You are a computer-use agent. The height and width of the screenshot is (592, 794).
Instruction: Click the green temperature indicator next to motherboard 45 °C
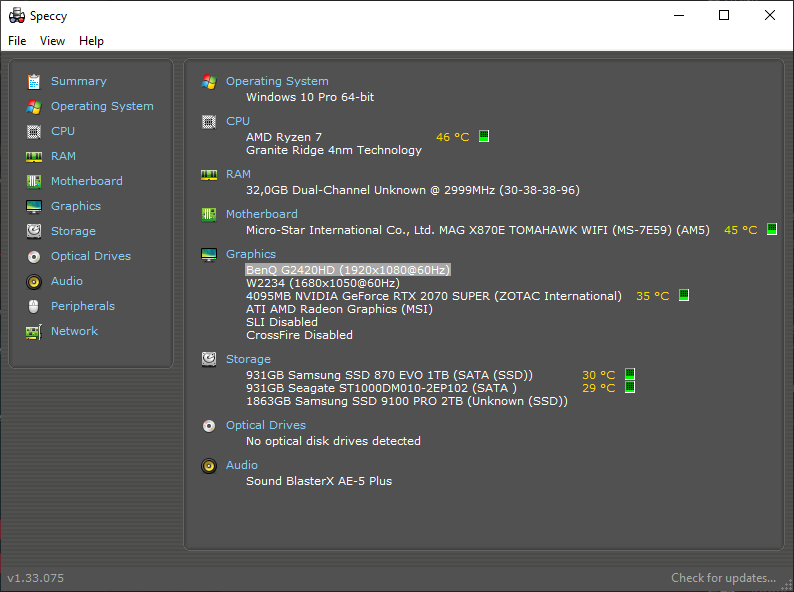(x=772, y=229)
